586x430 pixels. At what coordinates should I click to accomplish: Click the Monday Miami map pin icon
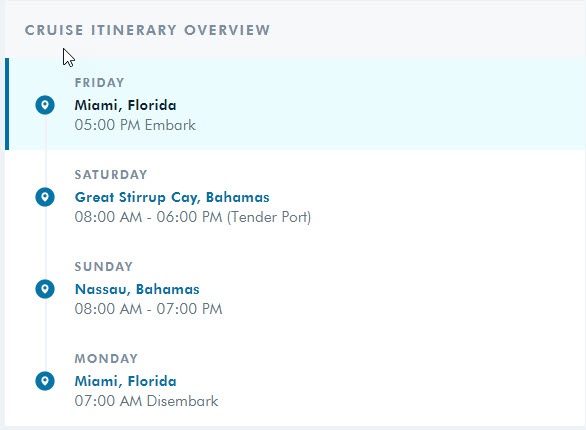pos(45,381)
